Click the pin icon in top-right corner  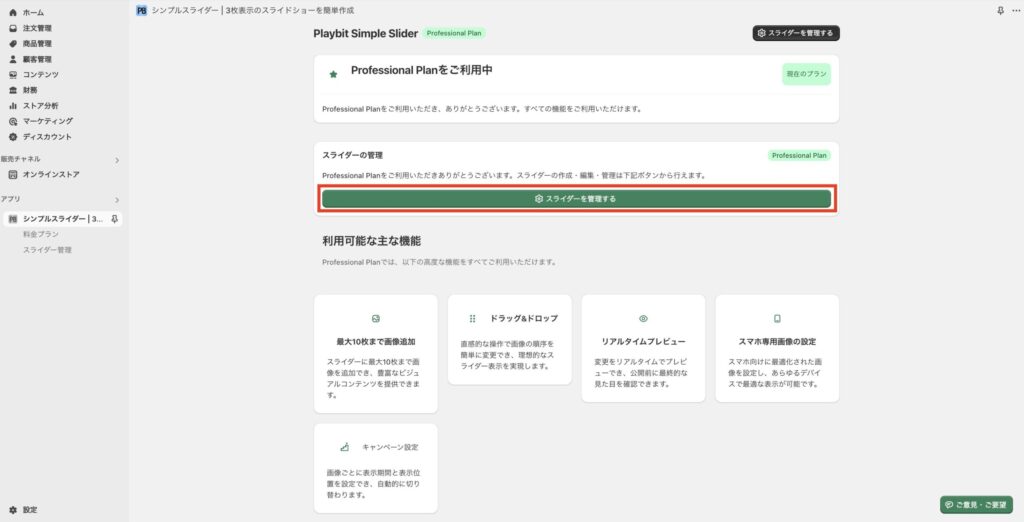(x=1000, y=10)
